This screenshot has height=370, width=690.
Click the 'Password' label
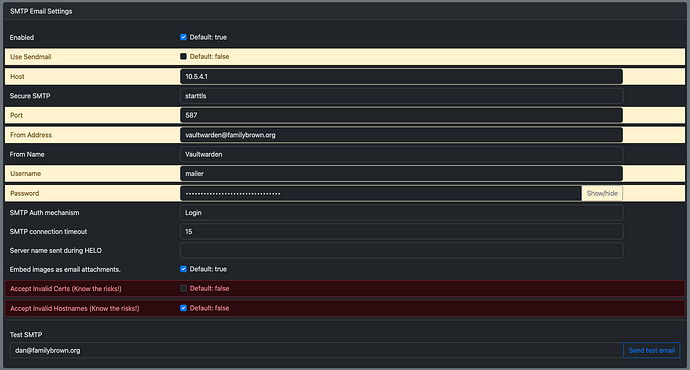tap(25, 193)
